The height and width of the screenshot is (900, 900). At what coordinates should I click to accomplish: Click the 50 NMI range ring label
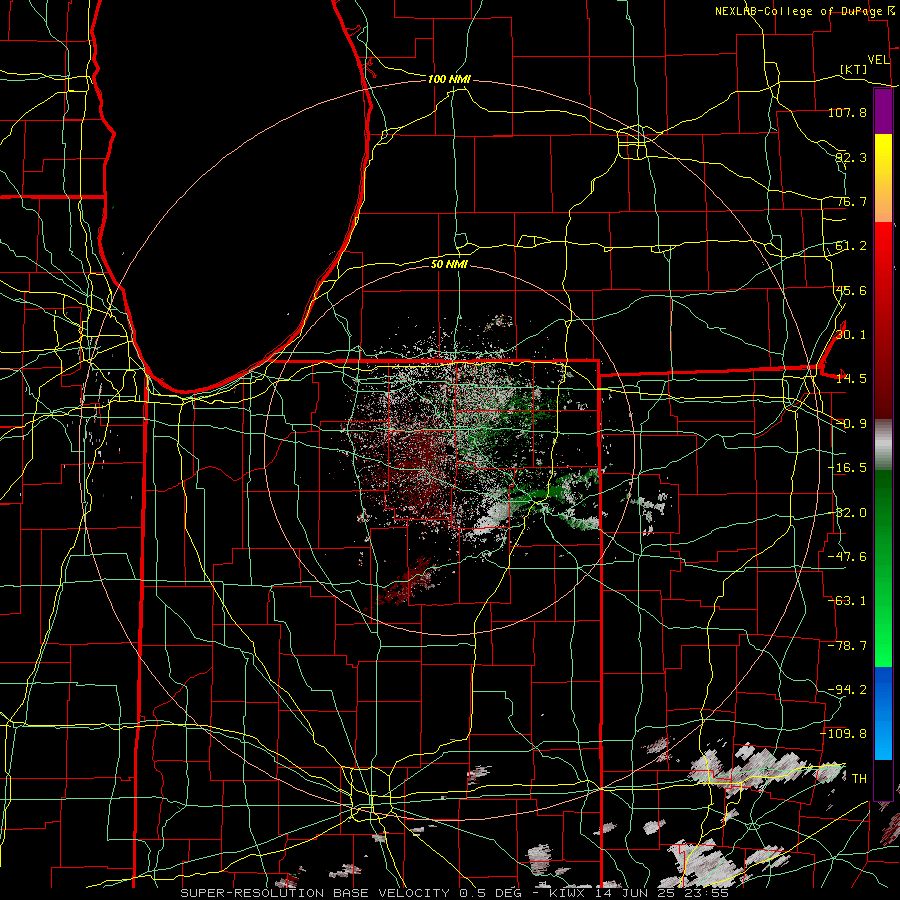[449, 264]
